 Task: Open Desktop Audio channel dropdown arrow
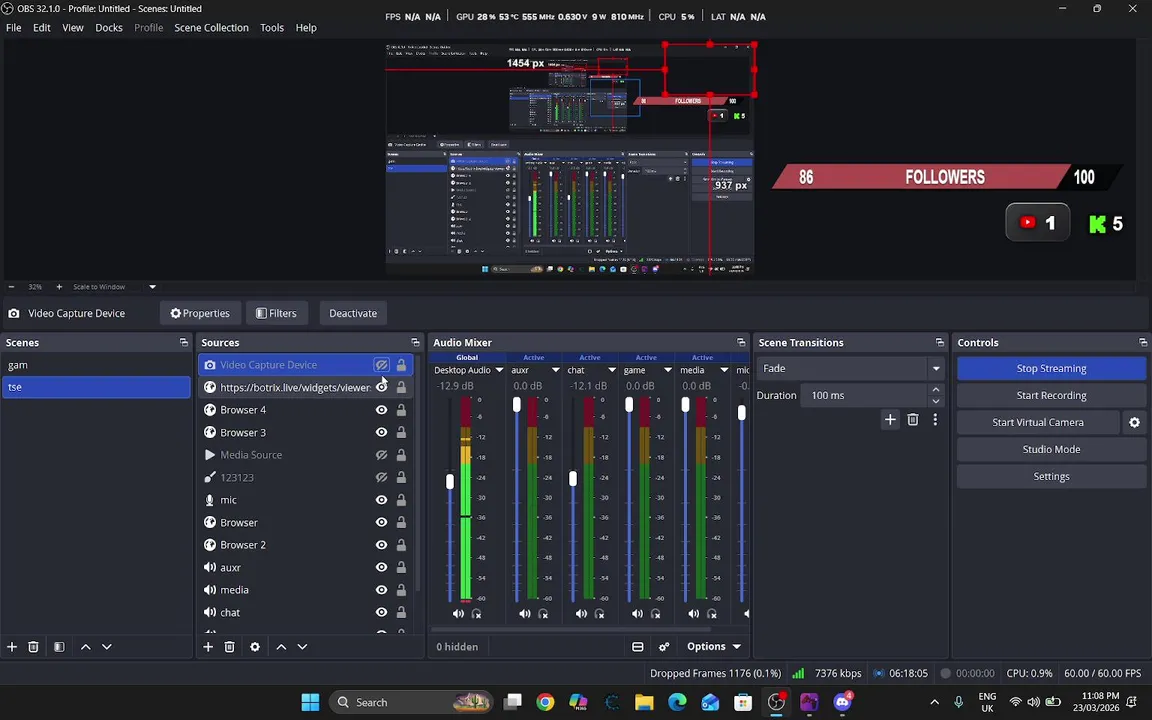(x=499, y=370)
